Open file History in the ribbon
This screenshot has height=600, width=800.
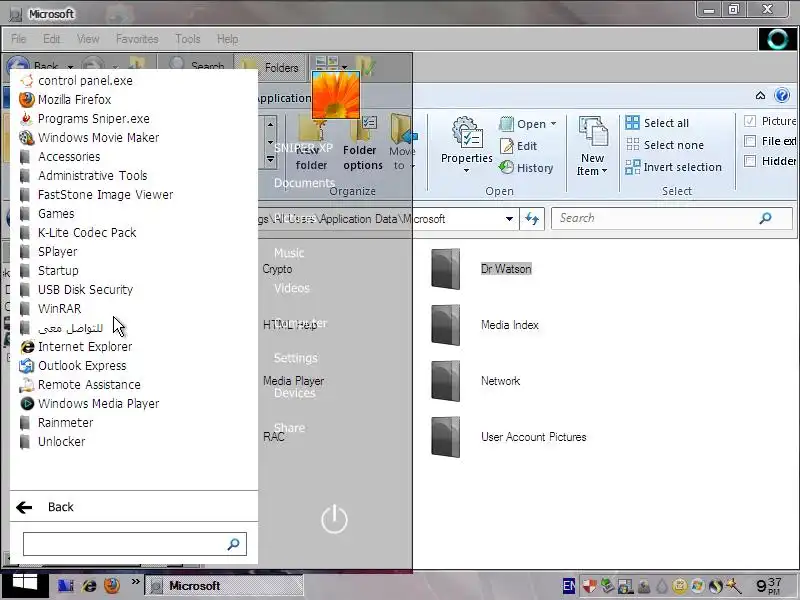[526, 167]
